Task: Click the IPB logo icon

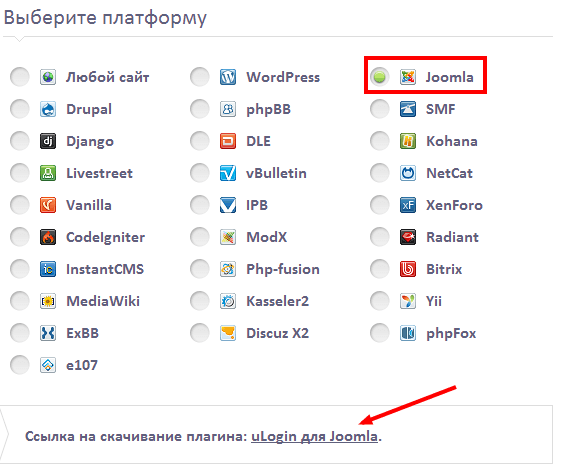Action: coord(228,205)
